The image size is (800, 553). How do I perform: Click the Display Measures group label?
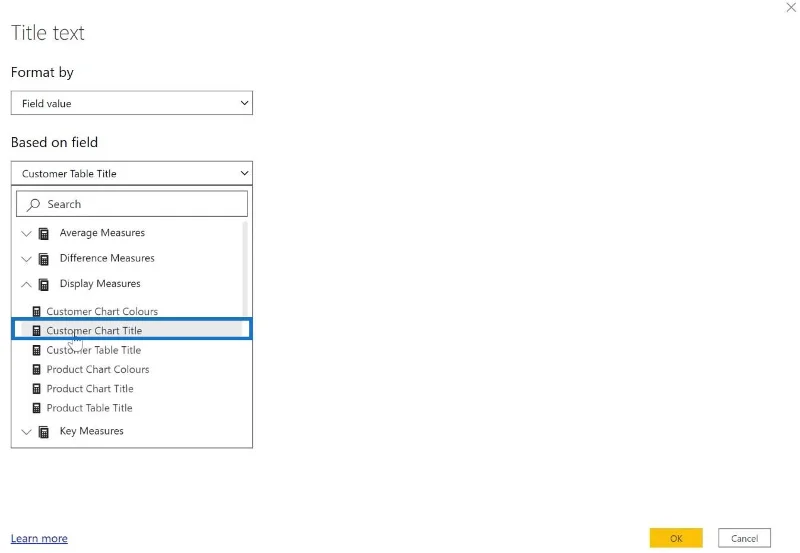(100, 284)
